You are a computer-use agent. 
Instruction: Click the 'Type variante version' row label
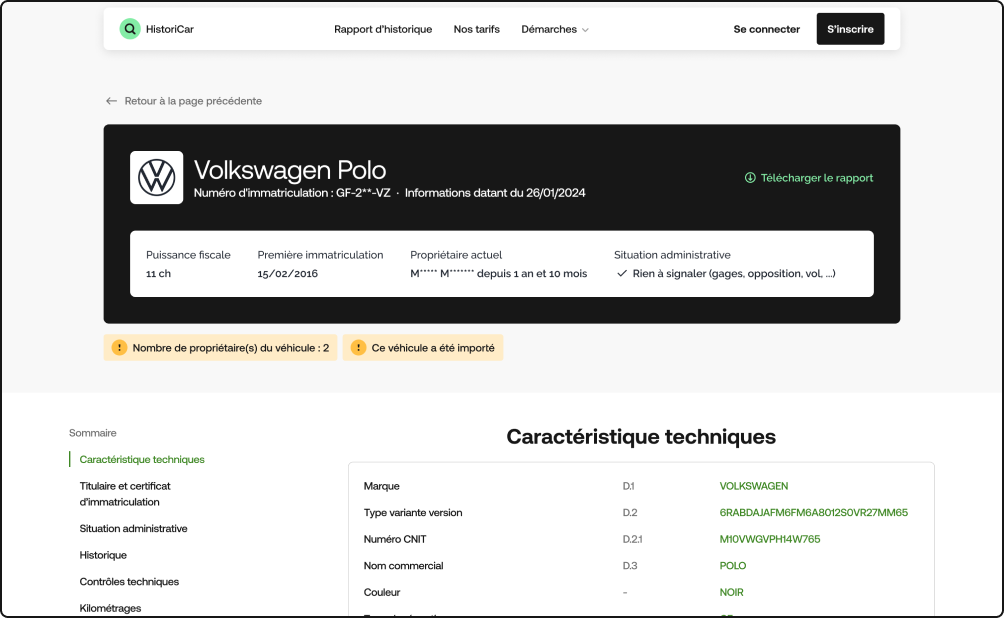coord(413,512)
